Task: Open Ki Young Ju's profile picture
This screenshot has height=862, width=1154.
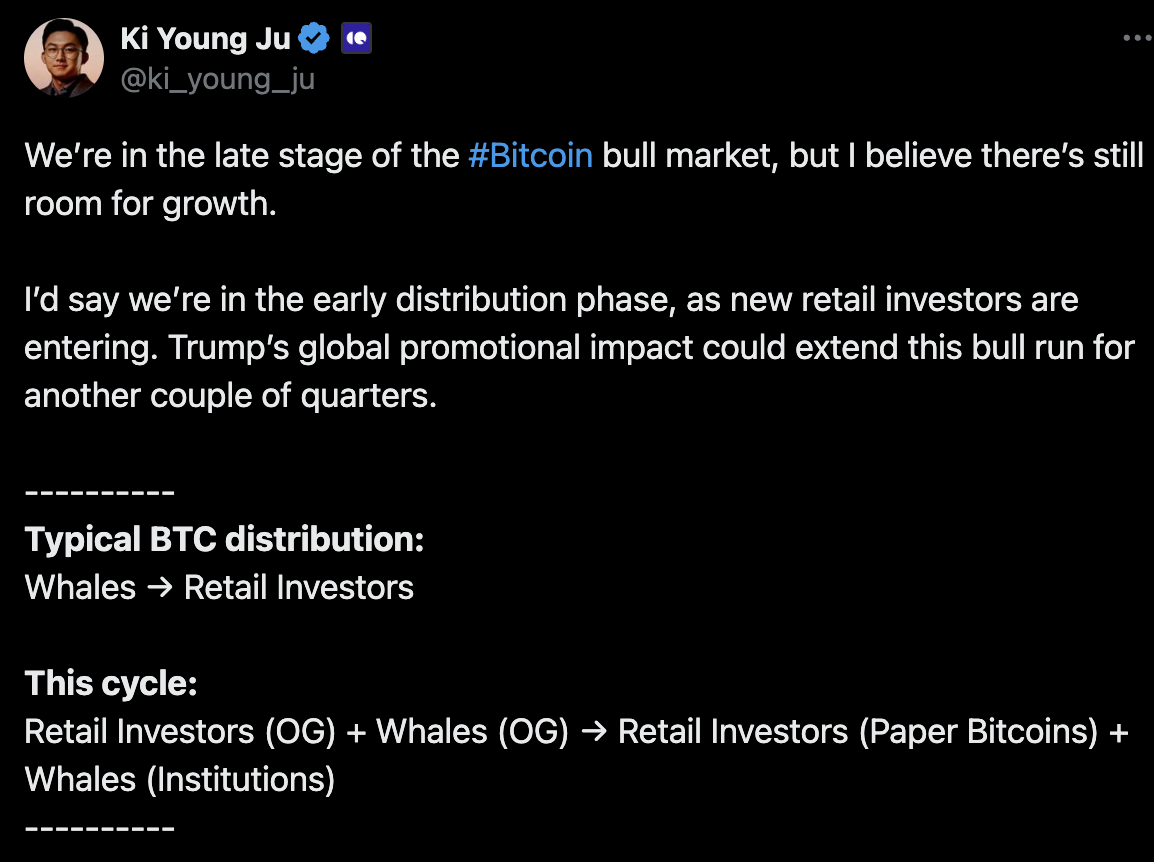Action: [65, 57]
